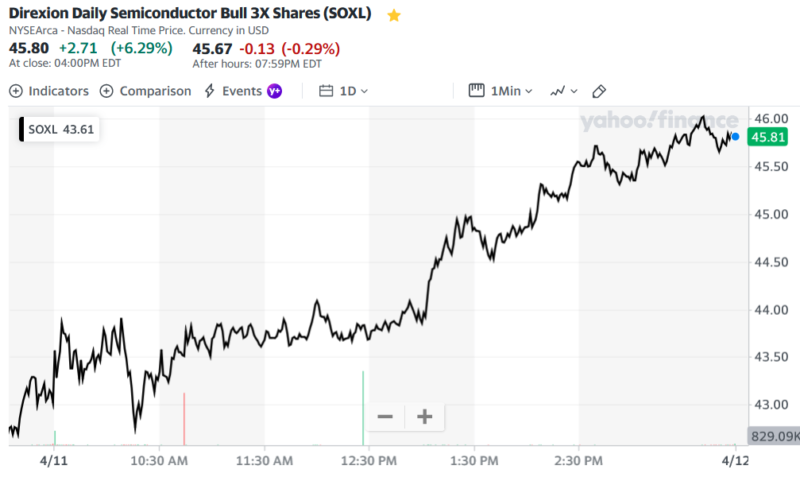Click the +2.71 daily change value

(x=78, y=48)
